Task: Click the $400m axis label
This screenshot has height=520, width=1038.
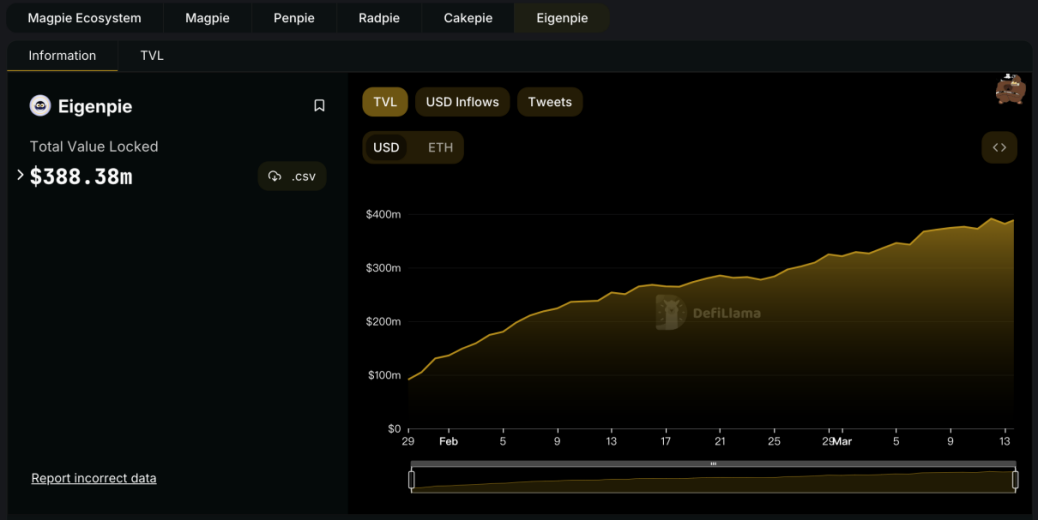Action: (383, 214)
